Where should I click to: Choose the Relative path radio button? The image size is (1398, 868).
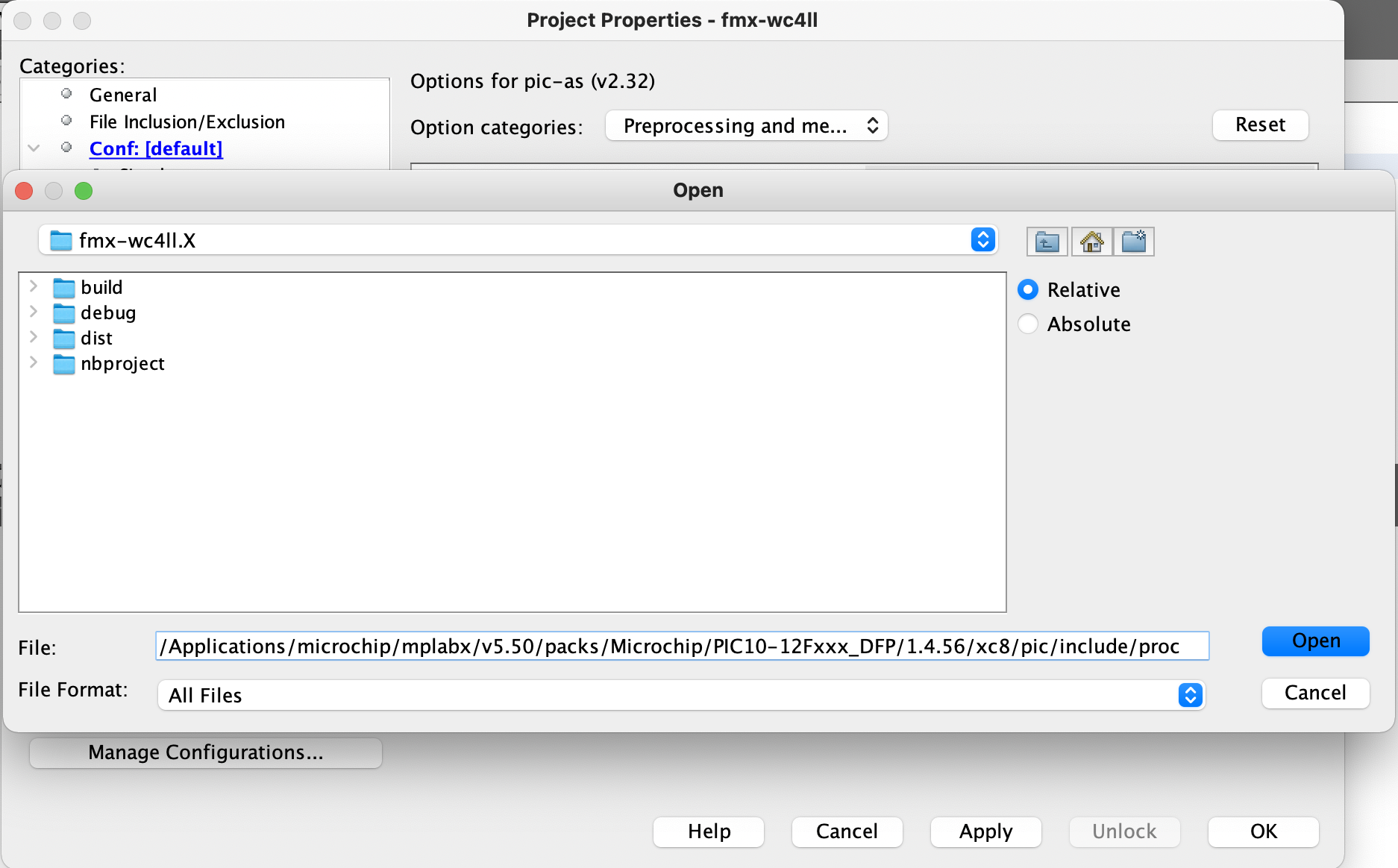pos(1028,289)
